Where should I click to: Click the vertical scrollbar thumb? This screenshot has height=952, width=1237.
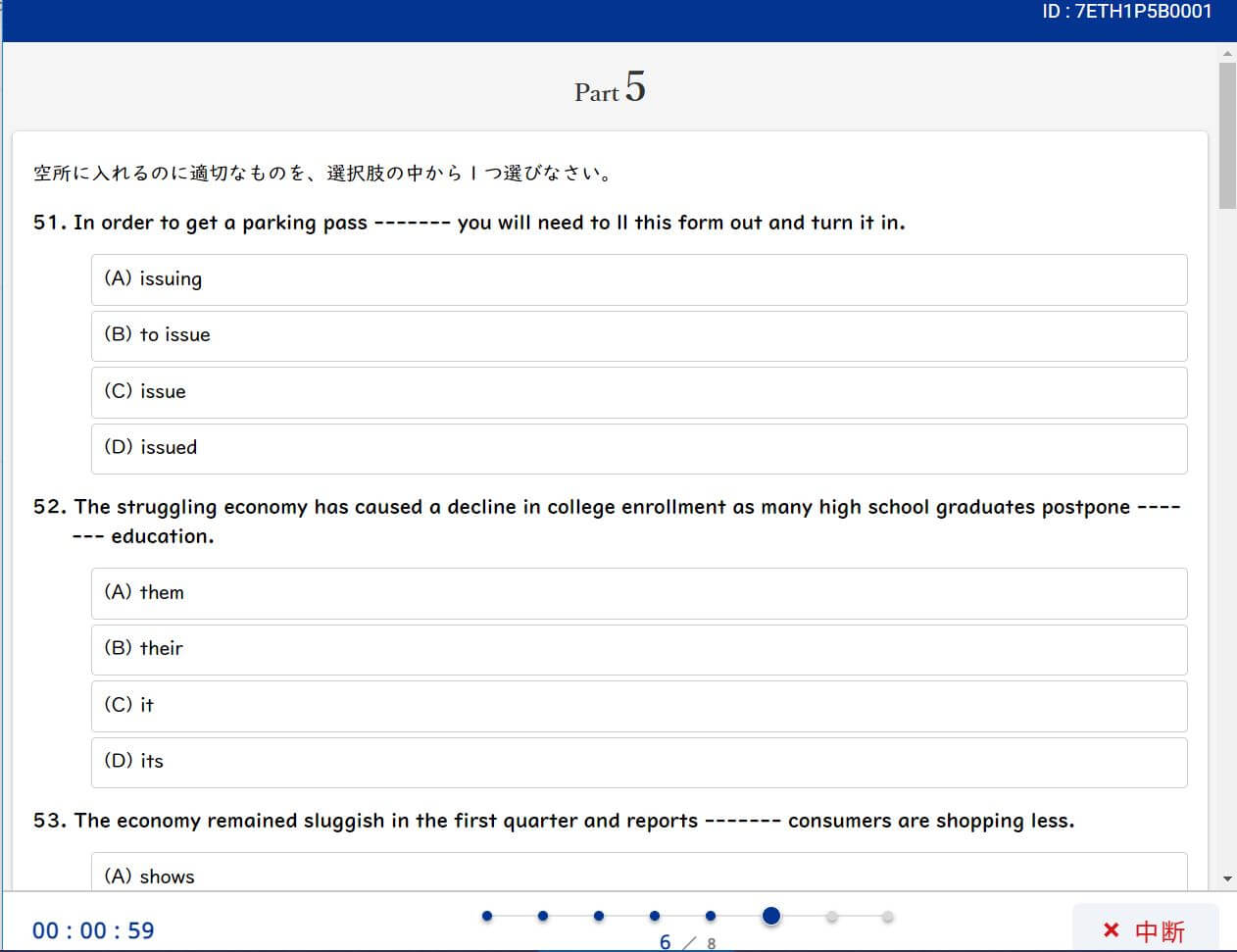[x=1227, y=135]
